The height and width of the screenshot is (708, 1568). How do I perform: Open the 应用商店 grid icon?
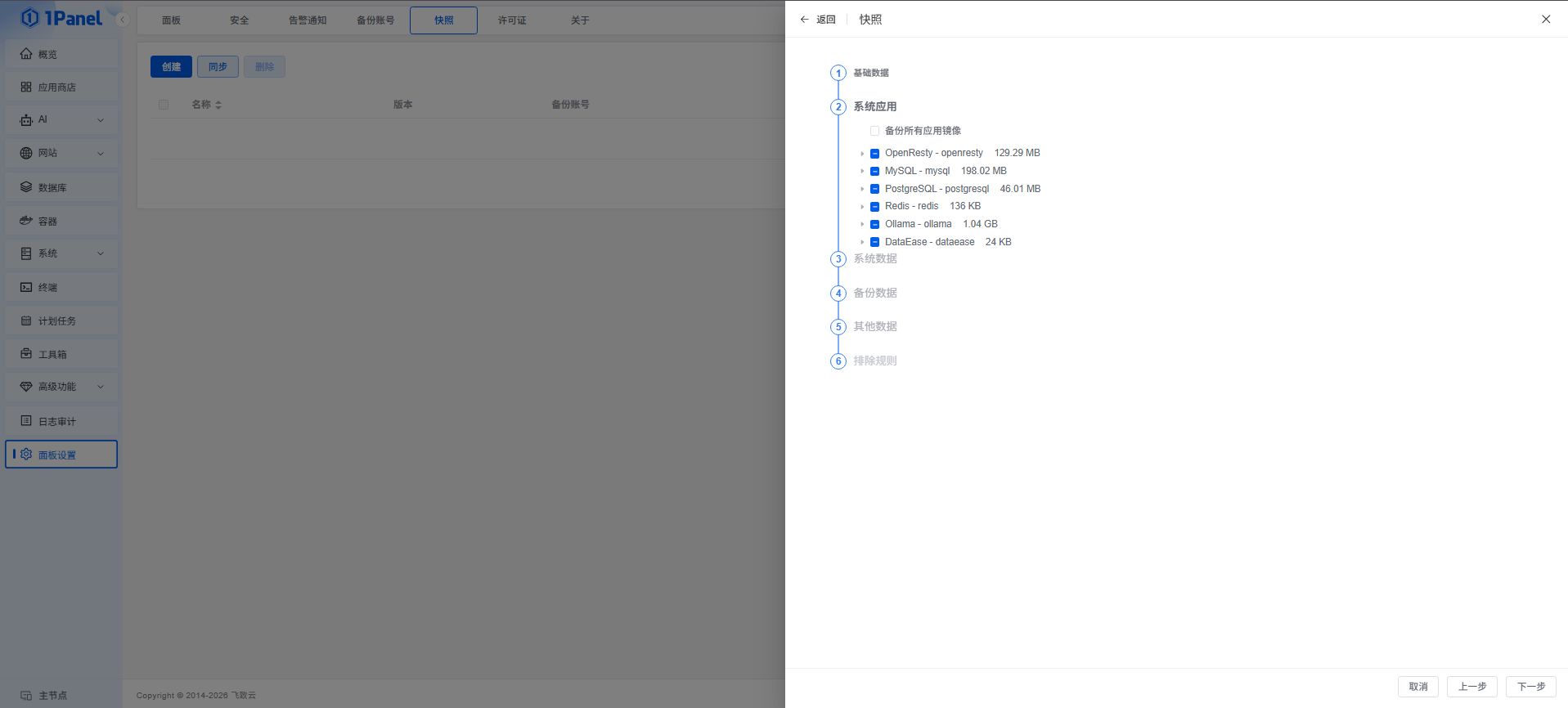pos(26,87)
